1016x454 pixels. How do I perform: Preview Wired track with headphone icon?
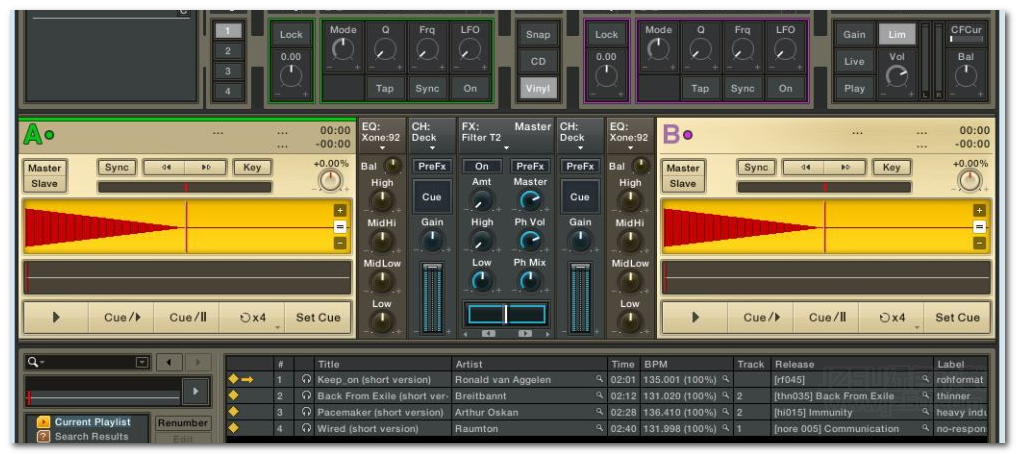(306, 428)
